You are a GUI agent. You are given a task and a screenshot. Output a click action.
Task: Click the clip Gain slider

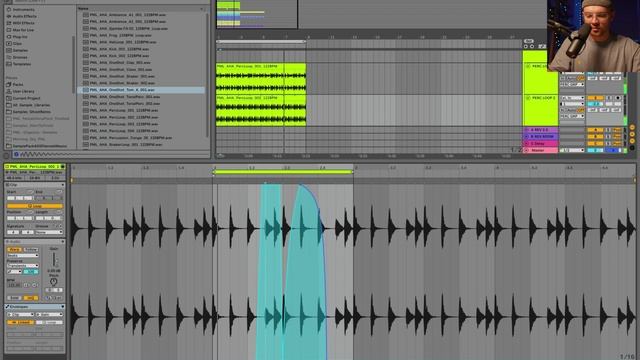tap(53, 260)
